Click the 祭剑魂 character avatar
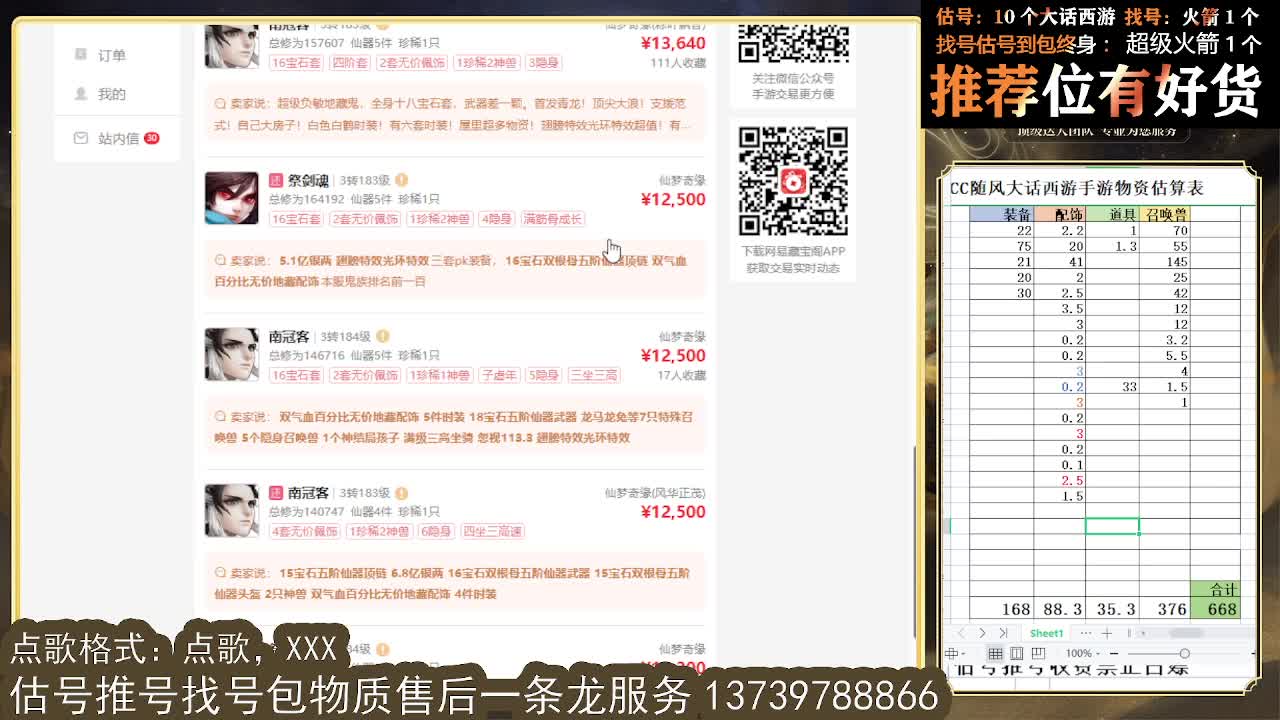This screenshot has width=1280, height=720. [230, 198]
